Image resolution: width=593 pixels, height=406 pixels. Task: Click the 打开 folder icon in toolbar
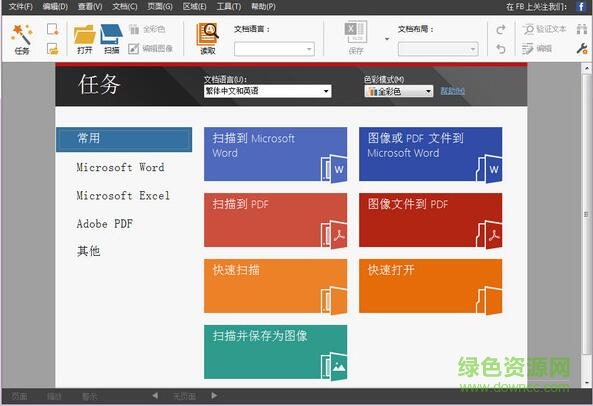coord(84,39)
